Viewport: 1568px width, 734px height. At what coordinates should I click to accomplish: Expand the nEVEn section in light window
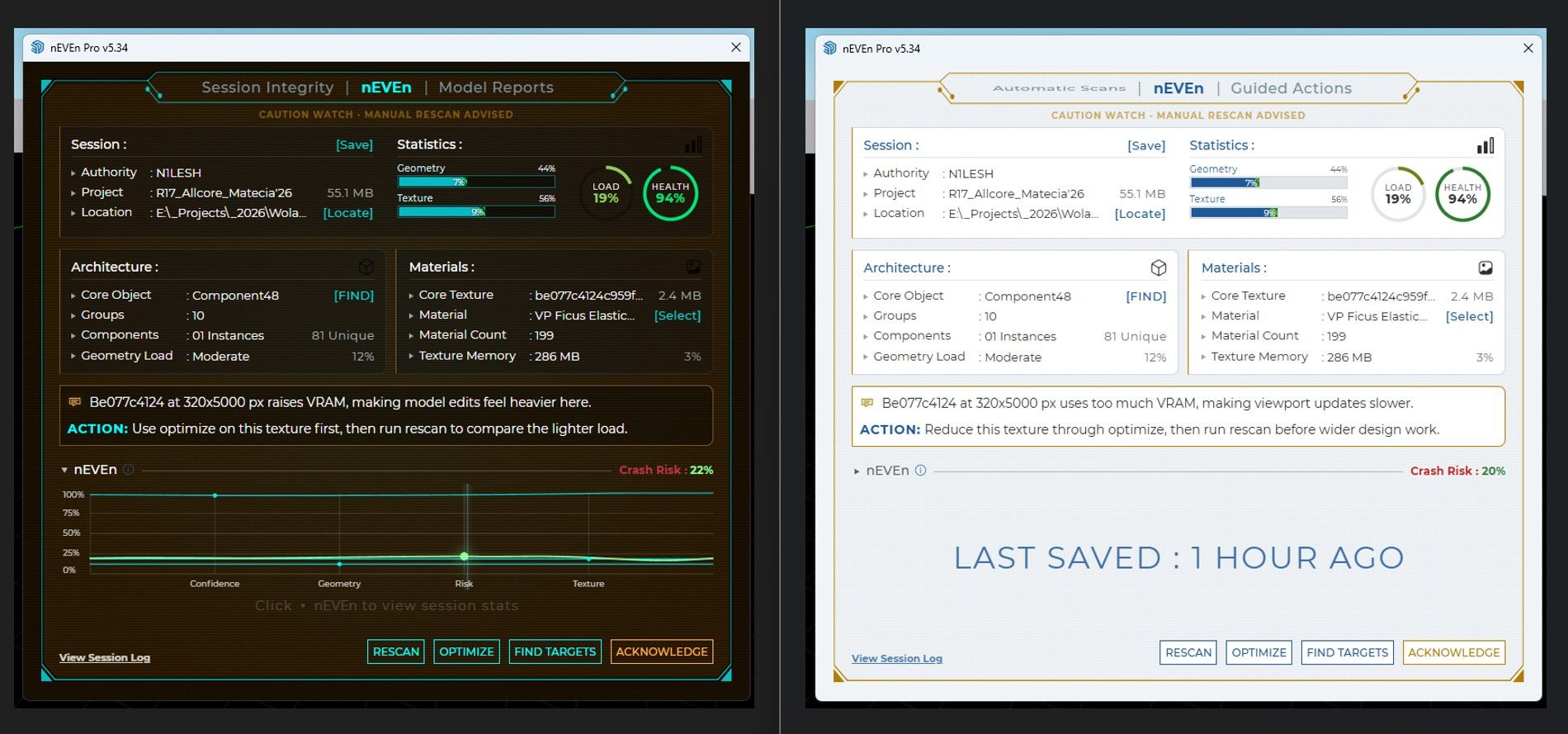coord(857,471)
